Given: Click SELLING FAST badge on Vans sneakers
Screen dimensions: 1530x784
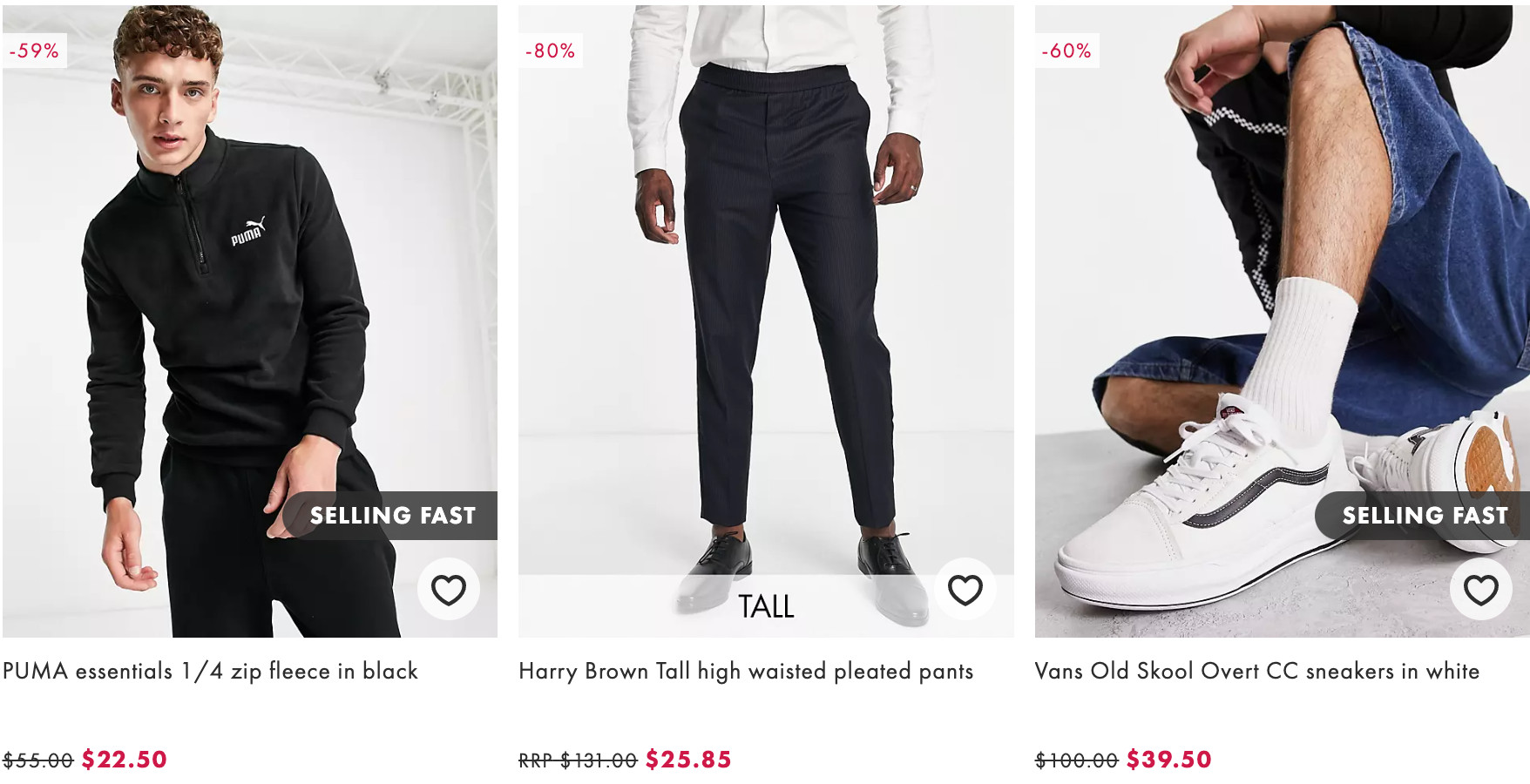Looking at the screenshot, I should [1424, 516].
